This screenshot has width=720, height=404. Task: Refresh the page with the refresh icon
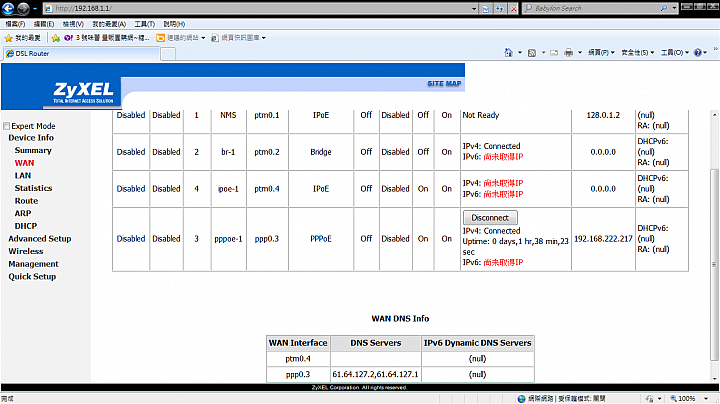click(x=500, y=8)
